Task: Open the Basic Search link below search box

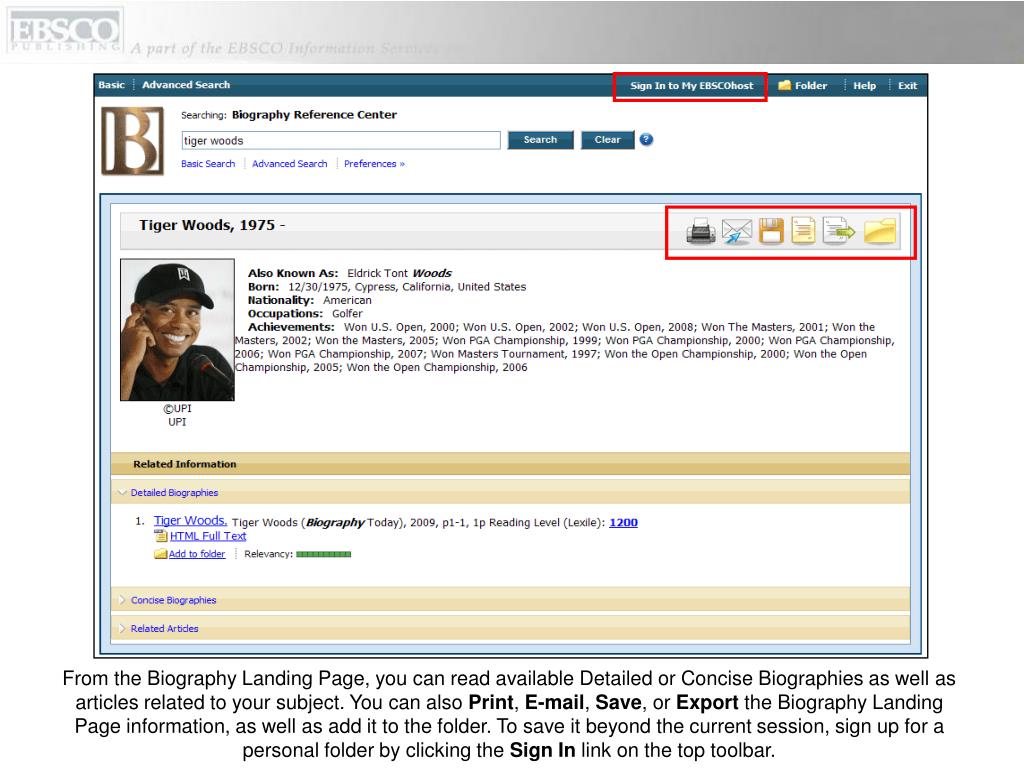Action: (x=208, y=164)
